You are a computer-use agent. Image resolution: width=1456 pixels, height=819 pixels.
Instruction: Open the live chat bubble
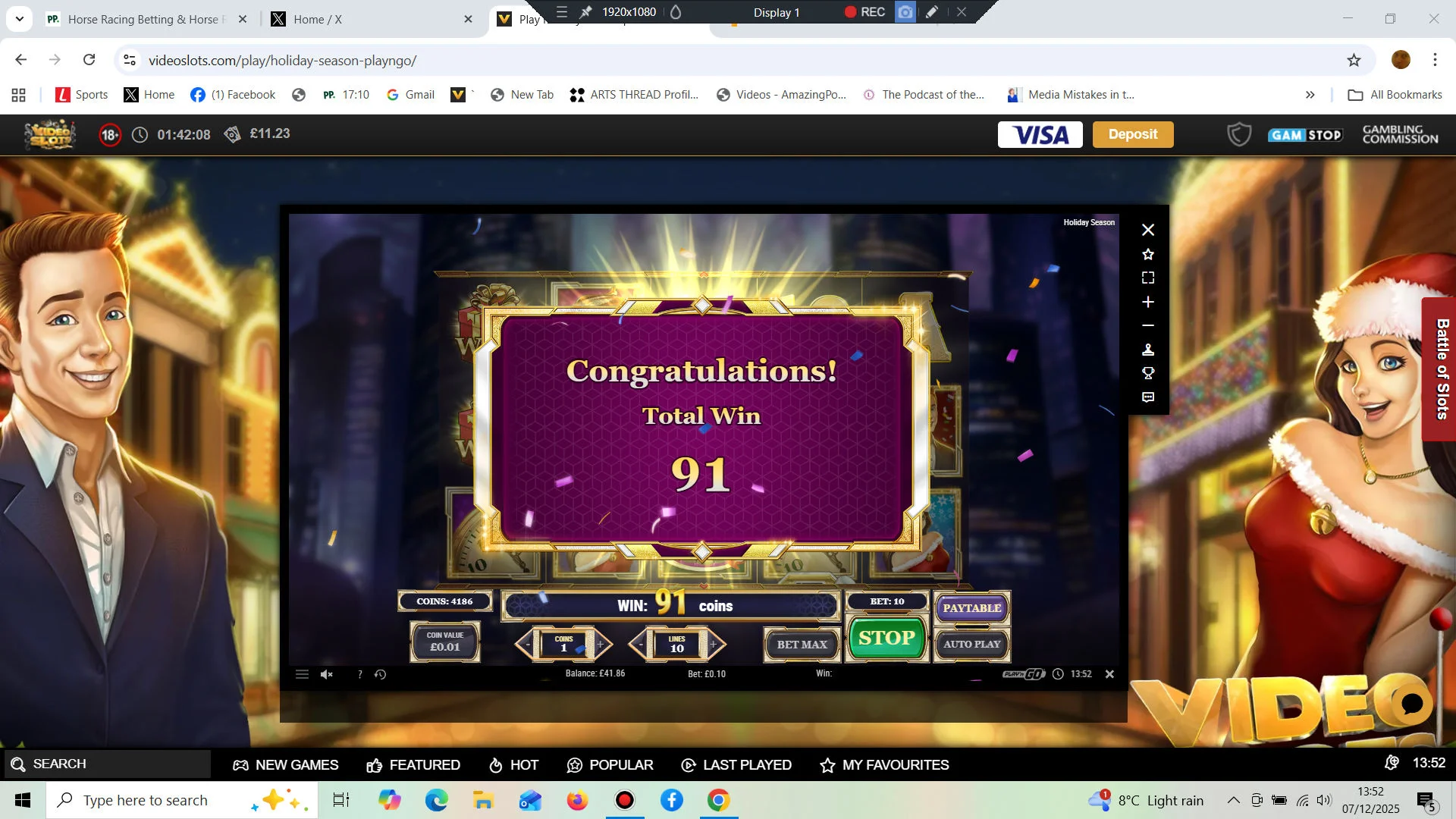tap(1413, 704)
